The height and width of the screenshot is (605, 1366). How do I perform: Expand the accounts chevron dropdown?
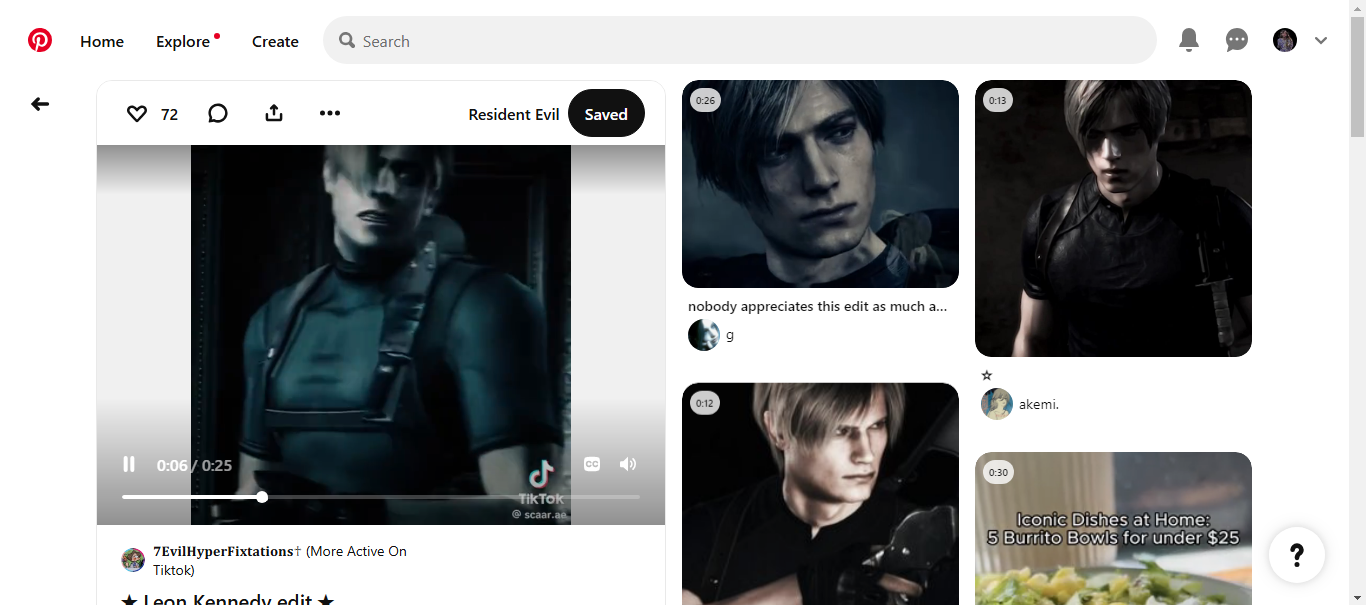click(1321, 40)
